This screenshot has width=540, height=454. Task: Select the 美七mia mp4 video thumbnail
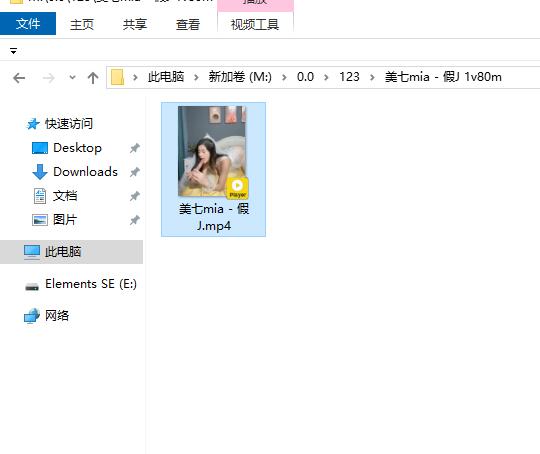pyautogui.click(x=213, y=169)
